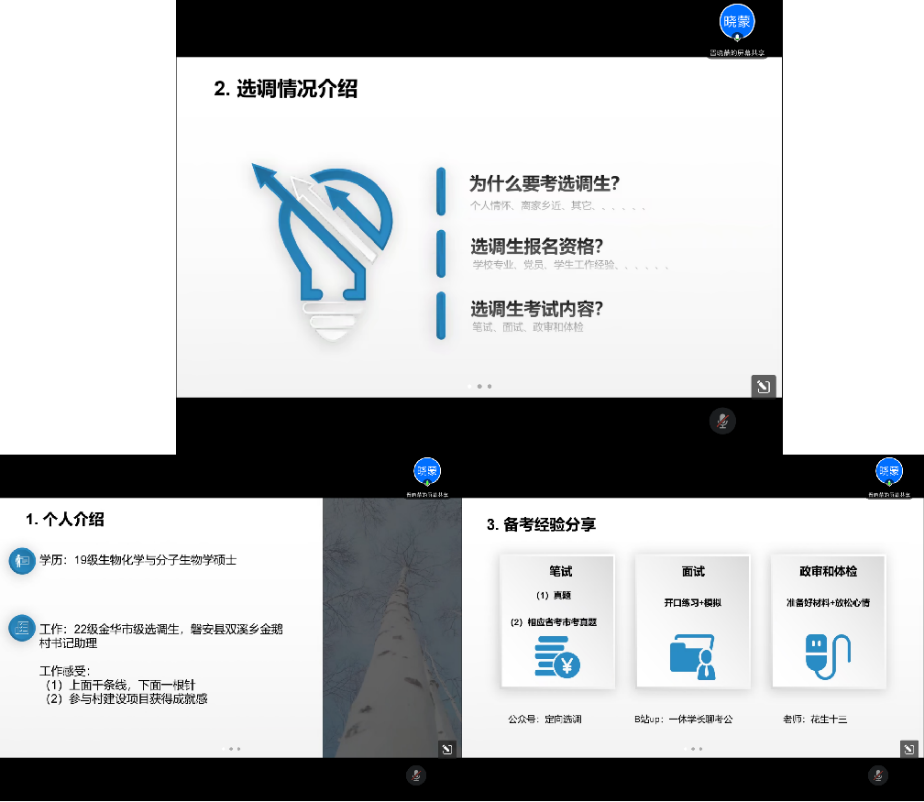Click the blue 工作 icon on the 个人介绍 slide
Viewport: 924px width, 802px height.
point(22,629)
